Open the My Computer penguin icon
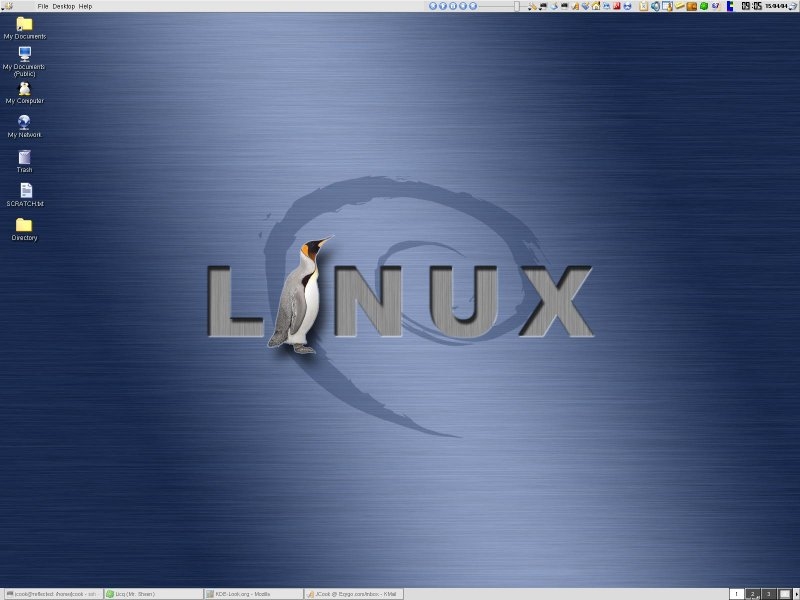The height and width of the screenshot is (600, 800). pyautogui.click(x=24, y=89)
